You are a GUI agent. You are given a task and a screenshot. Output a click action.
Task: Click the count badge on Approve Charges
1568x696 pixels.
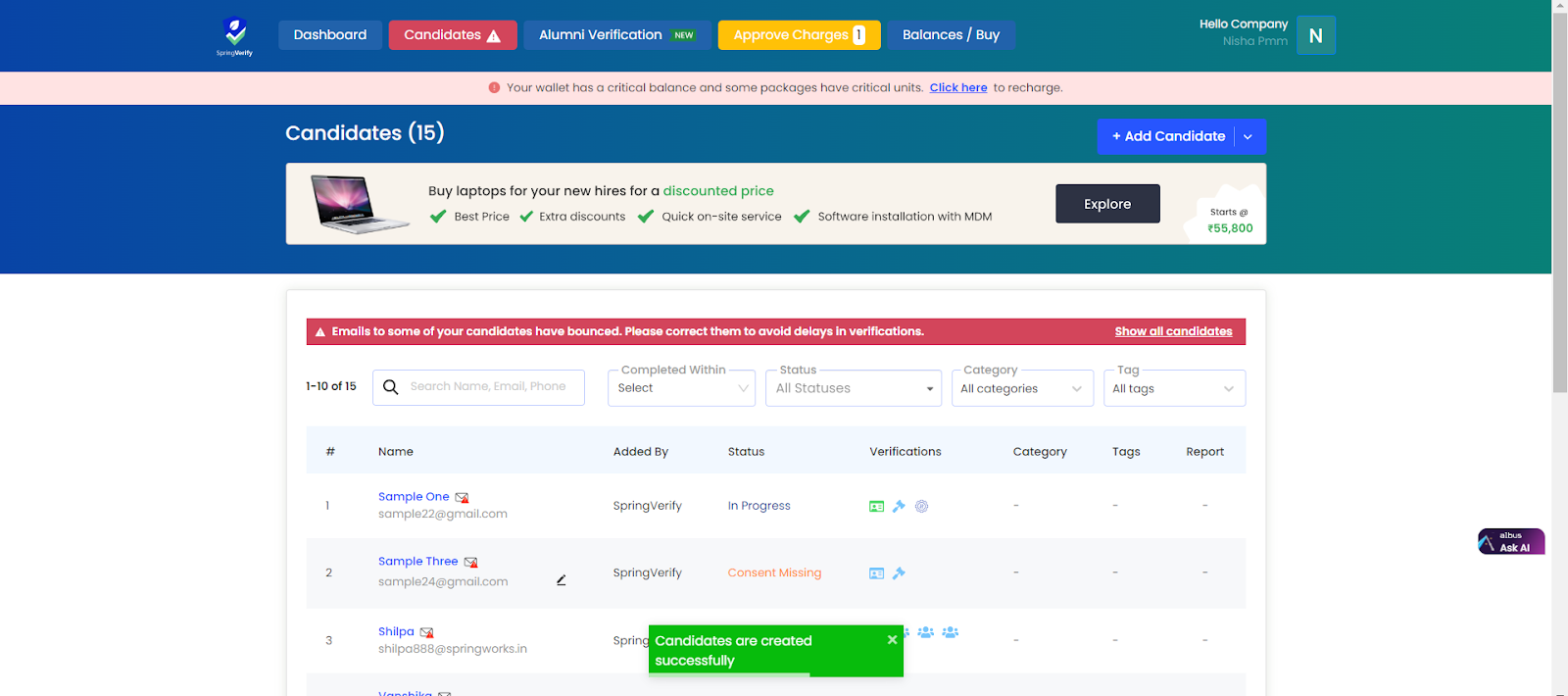(858, 34)
